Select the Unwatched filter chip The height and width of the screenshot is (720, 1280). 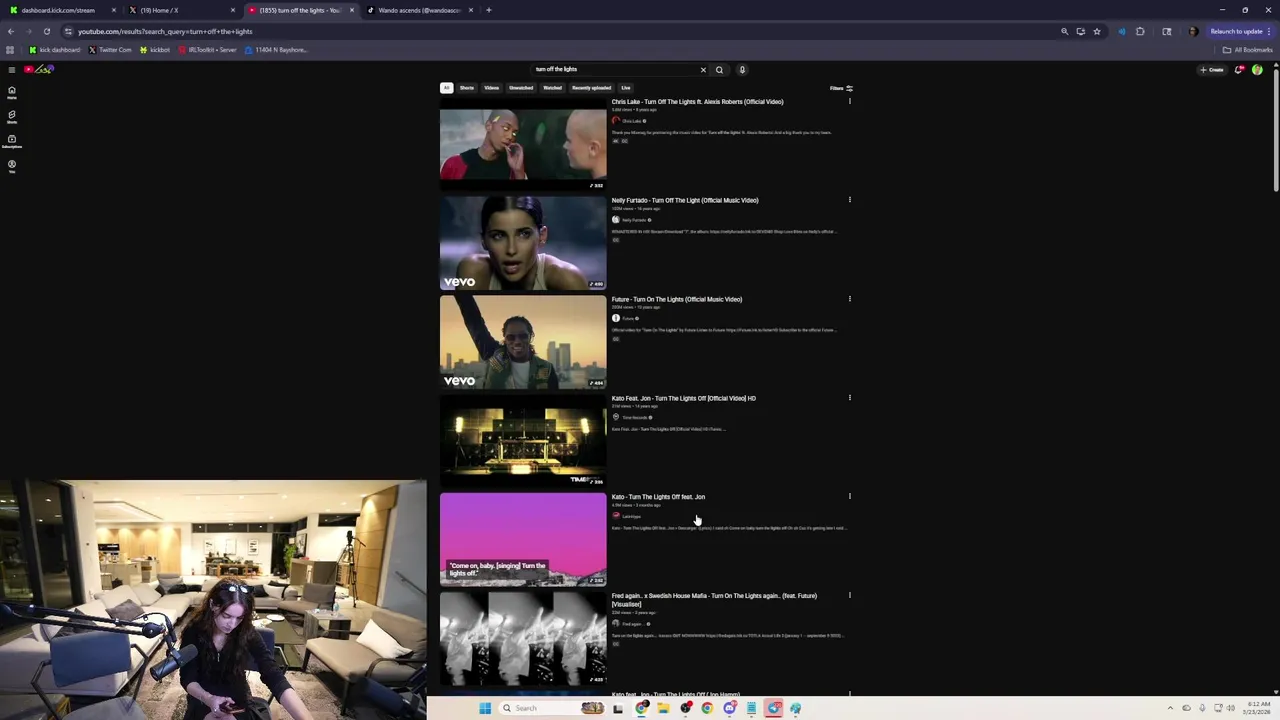[521, 88]
